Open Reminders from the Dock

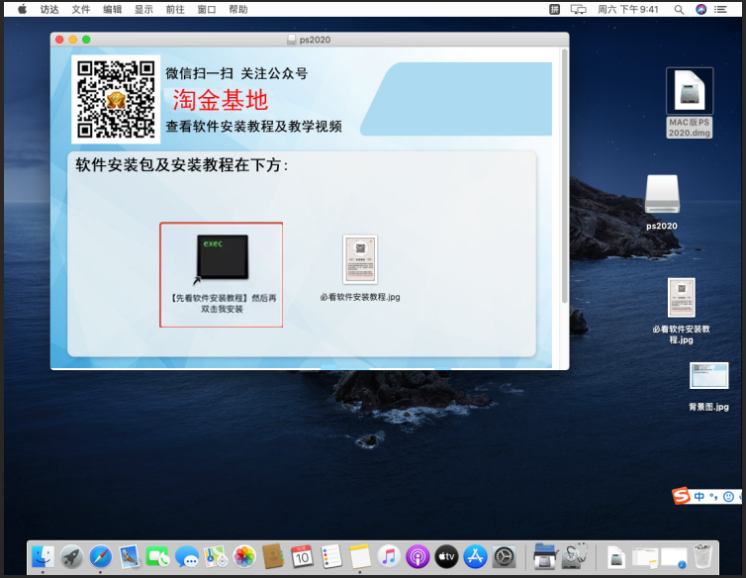(x=331, y=556)
